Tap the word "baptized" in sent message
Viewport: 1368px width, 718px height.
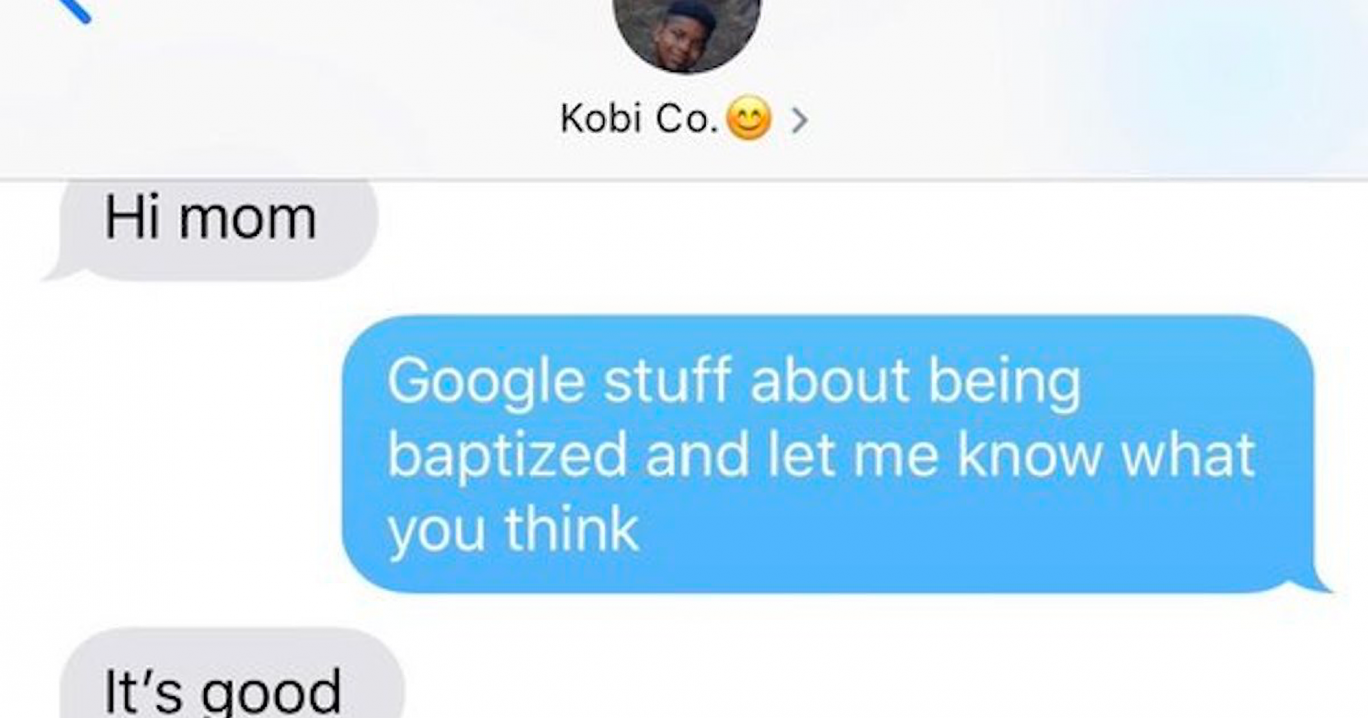point(507,456)
